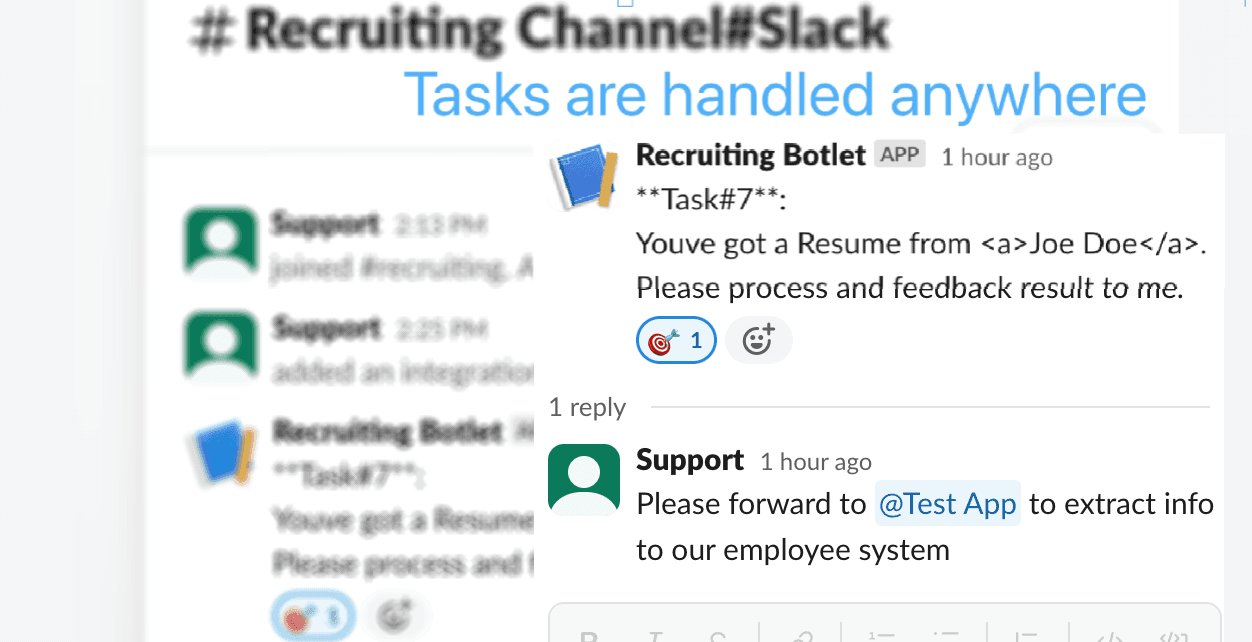Toggle the dart reaction under Task#7 thread message
Viewport: 1252px width, 642px height.
coord(676,342)
